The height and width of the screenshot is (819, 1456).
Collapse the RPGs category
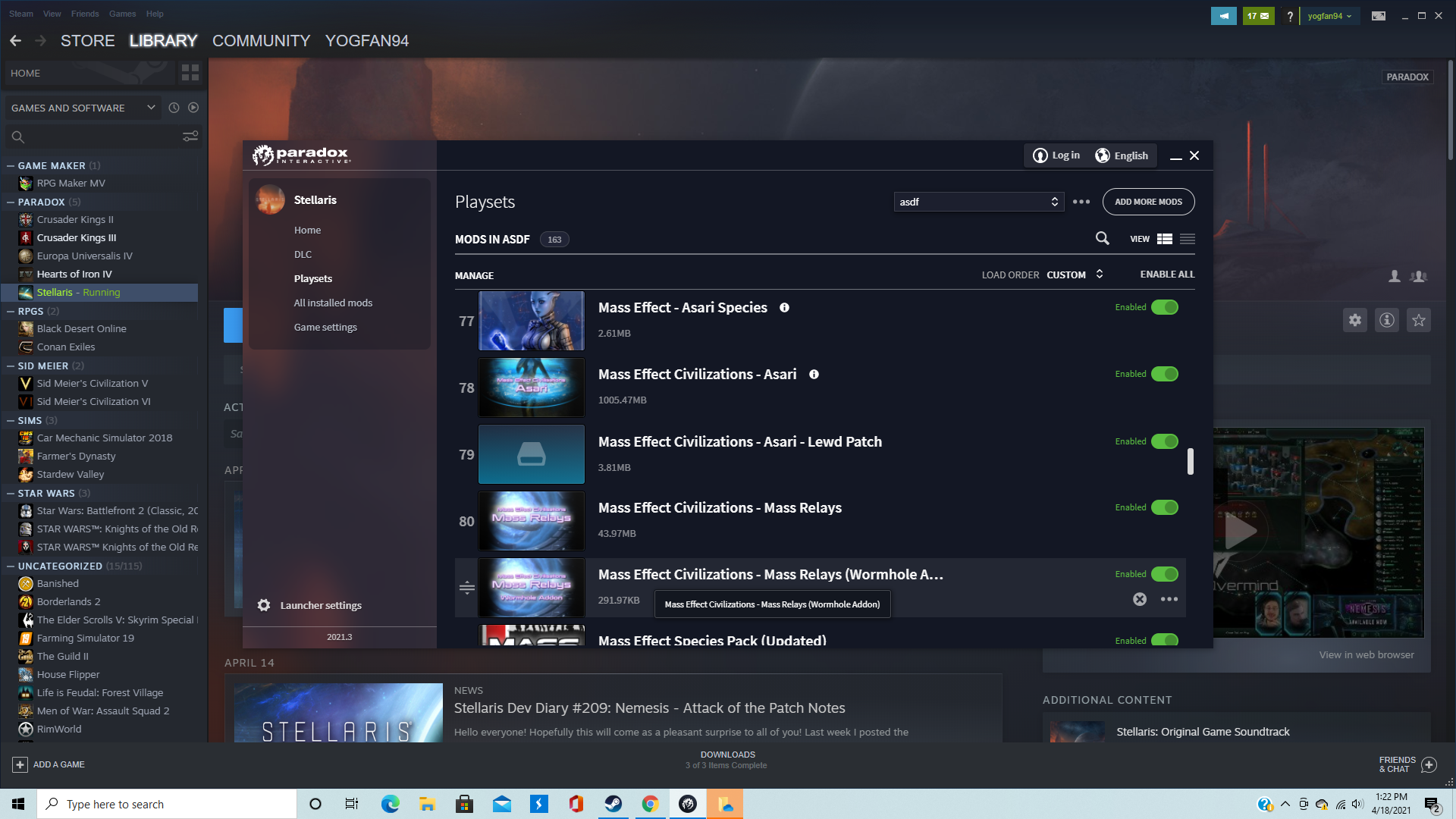pos(11,311)
